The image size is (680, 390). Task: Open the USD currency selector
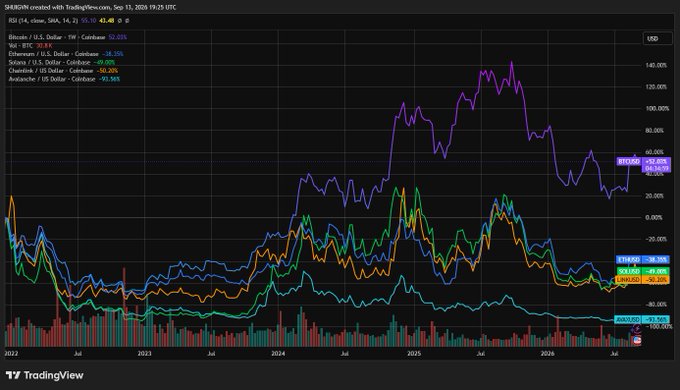pyautogui.click(x=657, y=39)
